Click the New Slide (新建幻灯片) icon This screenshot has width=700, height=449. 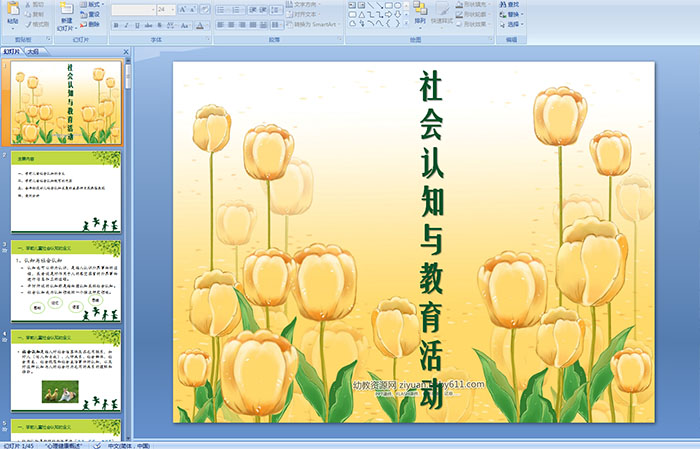tap(66, 9)
